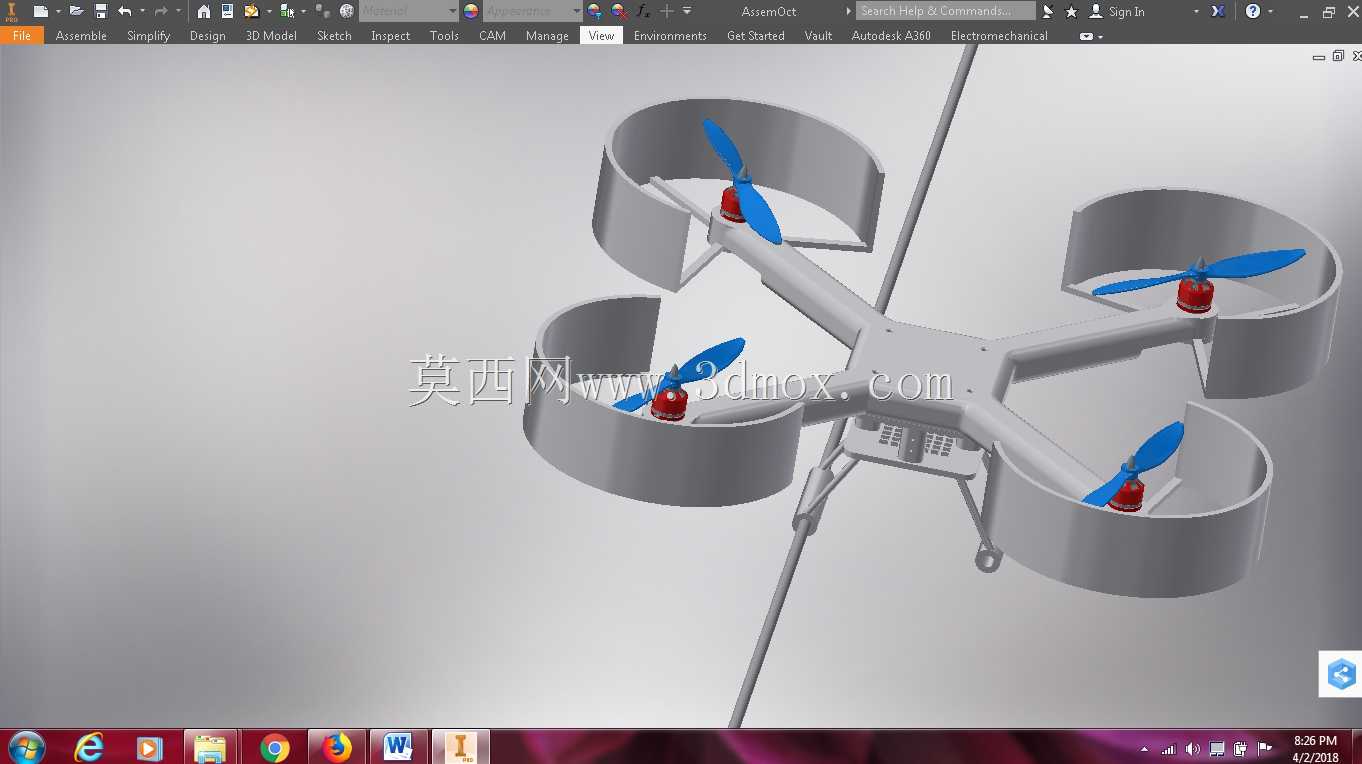Screen dimensions: 1362x764
Task: Click the Clear appearance override icon
Action: click(619, 11)
